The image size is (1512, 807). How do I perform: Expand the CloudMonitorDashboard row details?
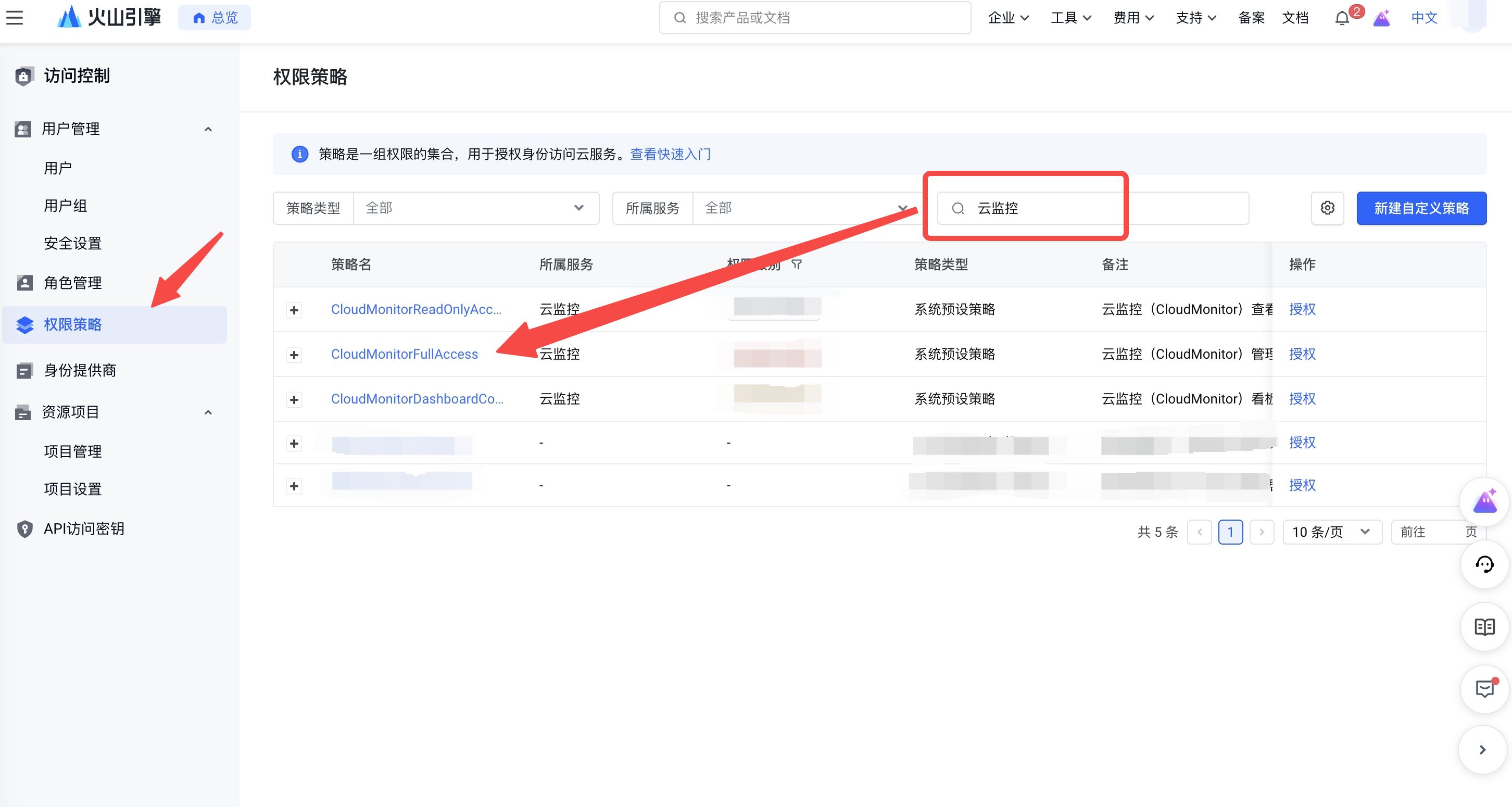point(294,400)
